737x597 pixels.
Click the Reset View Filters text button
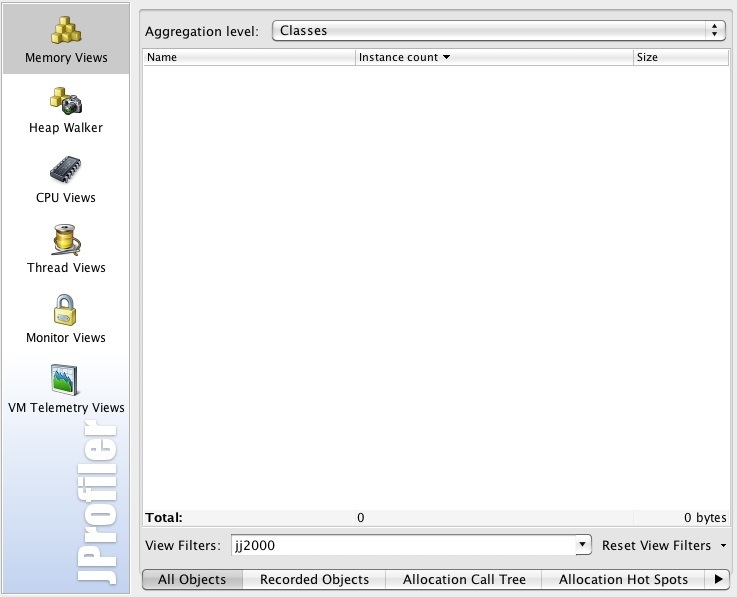tap(656, 546)
